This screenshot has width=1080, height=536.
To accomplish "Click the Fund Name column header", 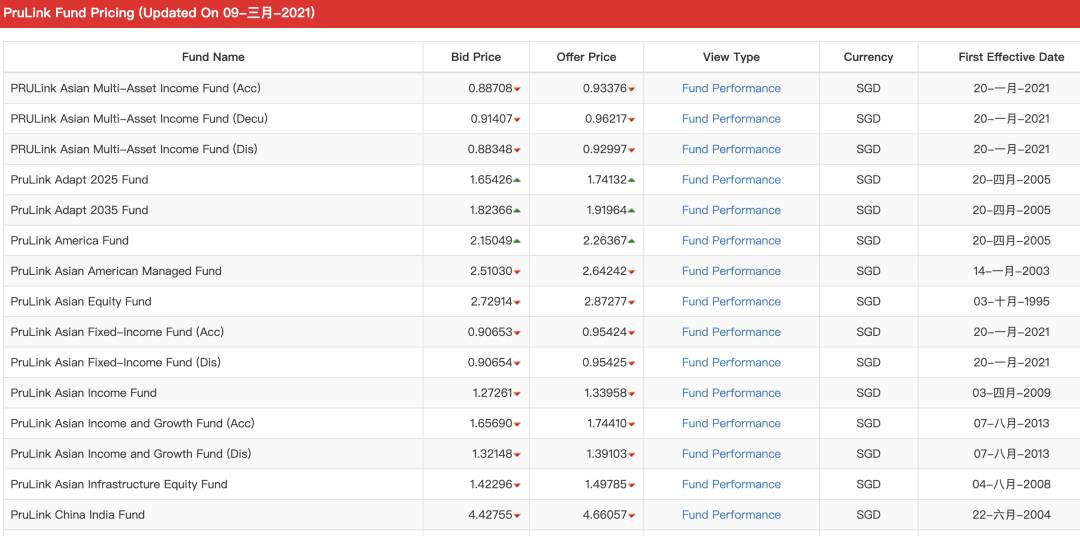I will click(213, 57).
